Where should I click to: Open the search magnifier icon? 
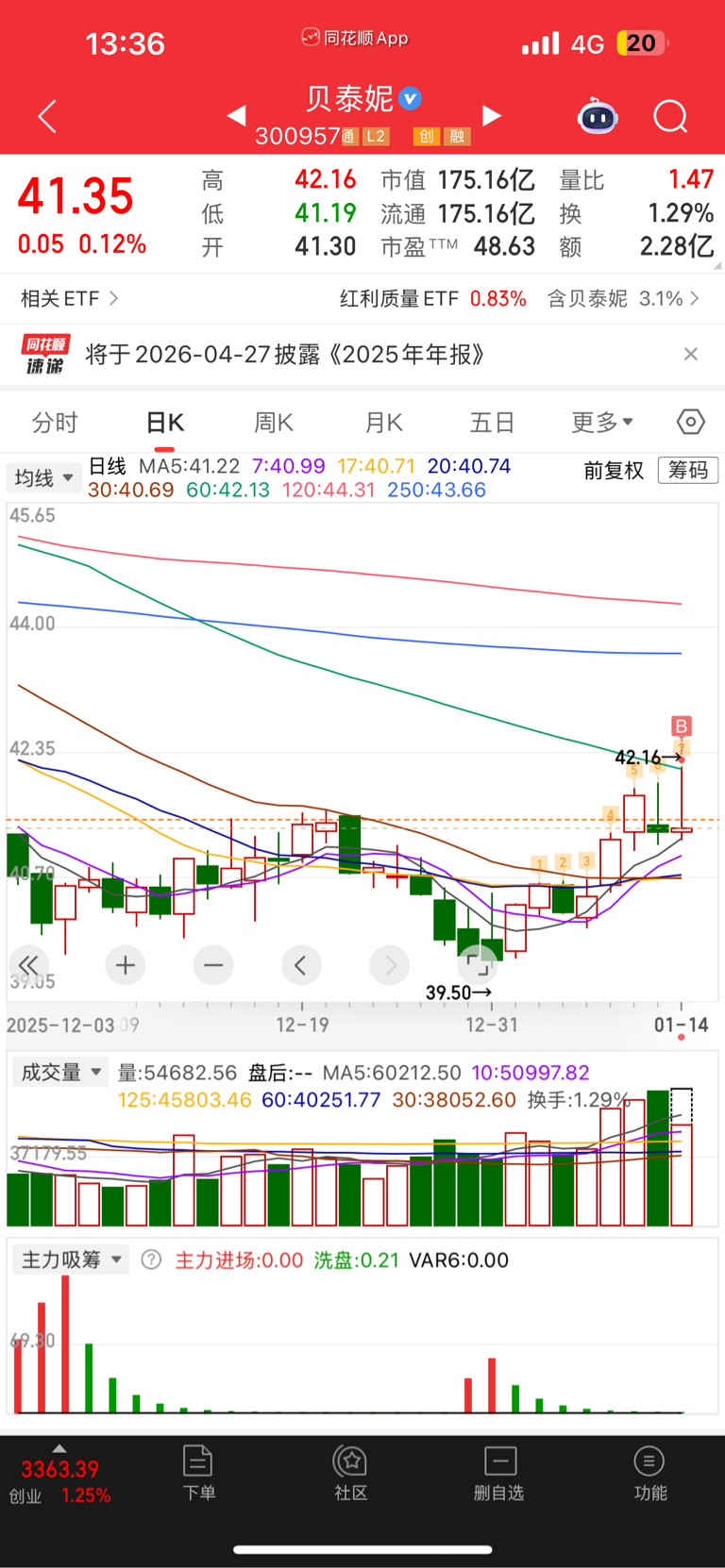(x=670, y=116)
